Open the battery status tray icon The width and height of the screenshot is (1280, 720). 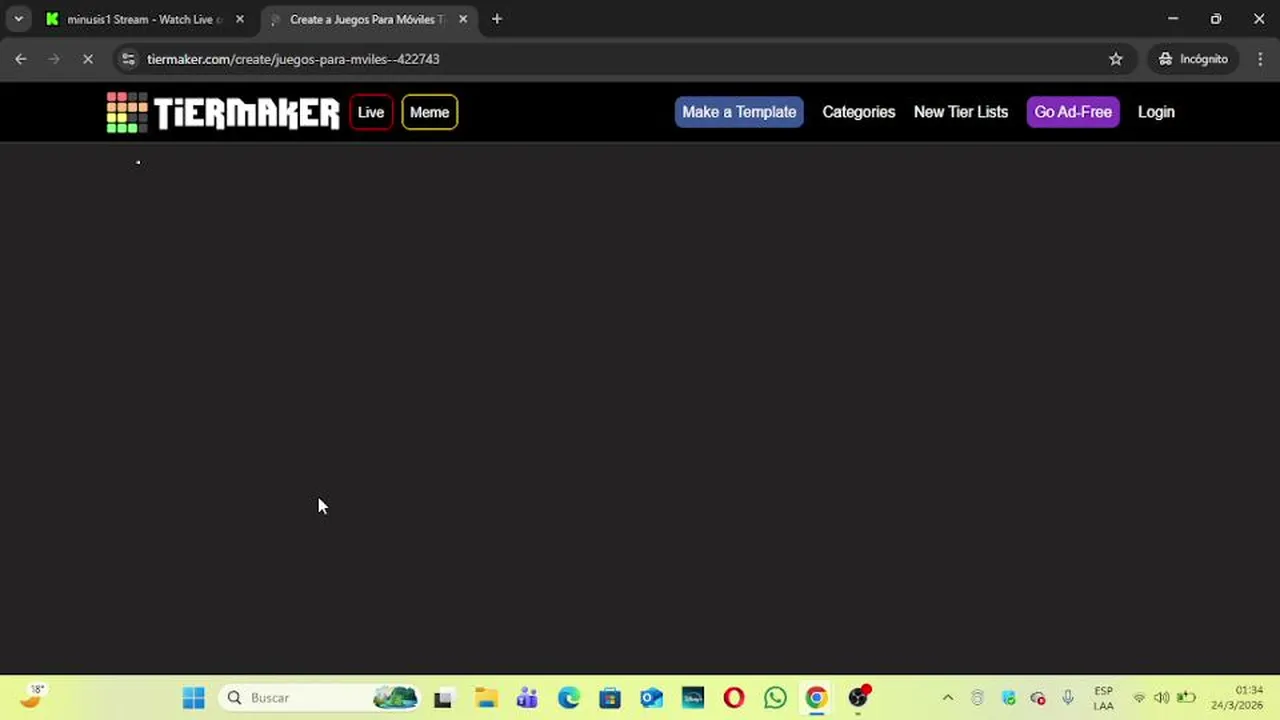[x=1186, y=698]
